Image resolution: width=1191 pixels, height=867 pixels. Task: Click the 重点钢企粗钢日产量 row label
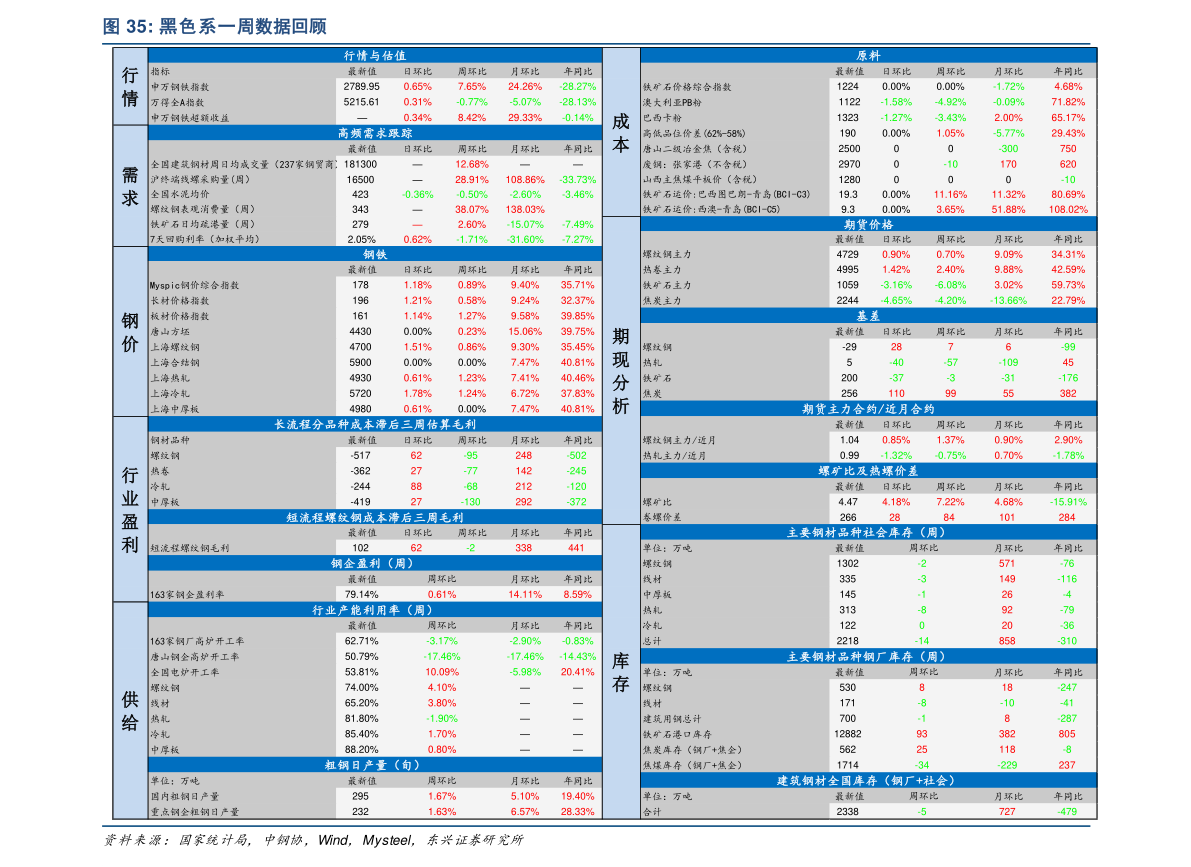tap(194, 812)
